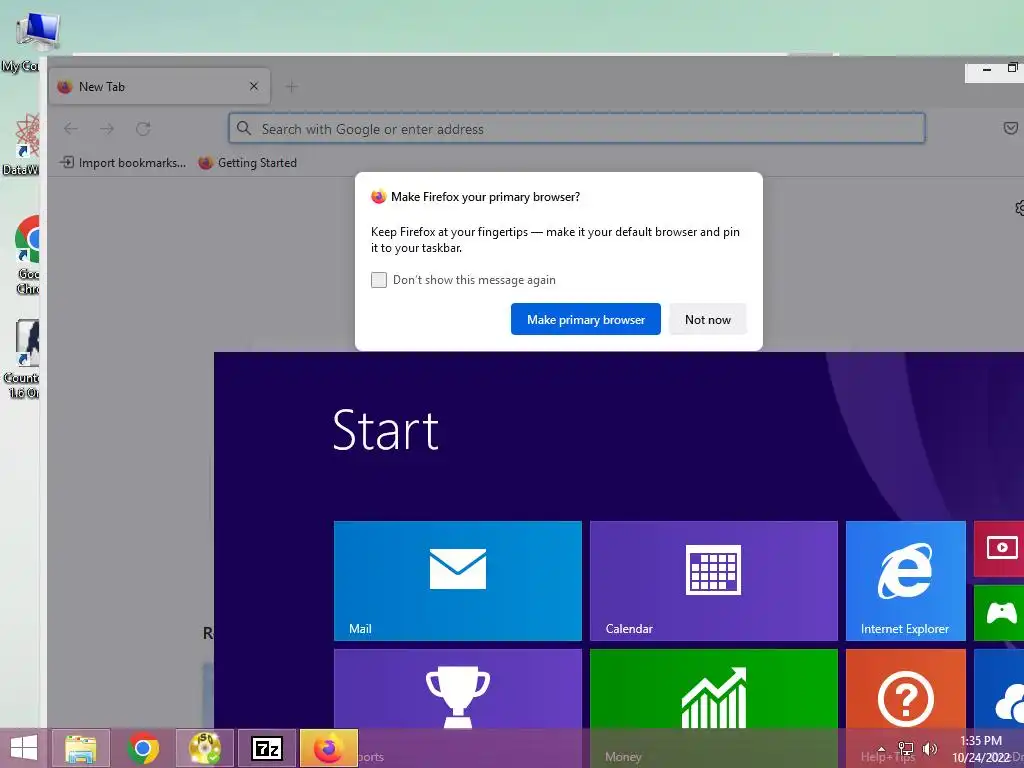The height and width of the screenshot is (768, 1024).
Task: Open the 7-Zip taskbar icon
Action: click(x=267, y=748)
